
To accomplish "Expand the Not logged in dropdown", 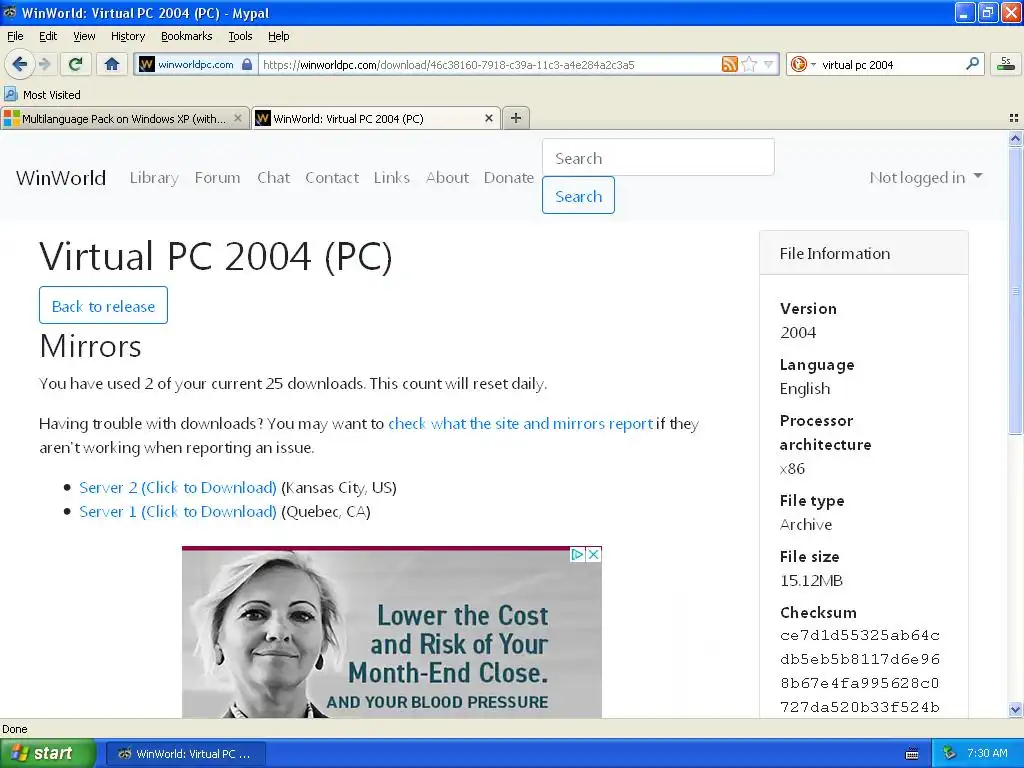I will (x=925, y=178).
